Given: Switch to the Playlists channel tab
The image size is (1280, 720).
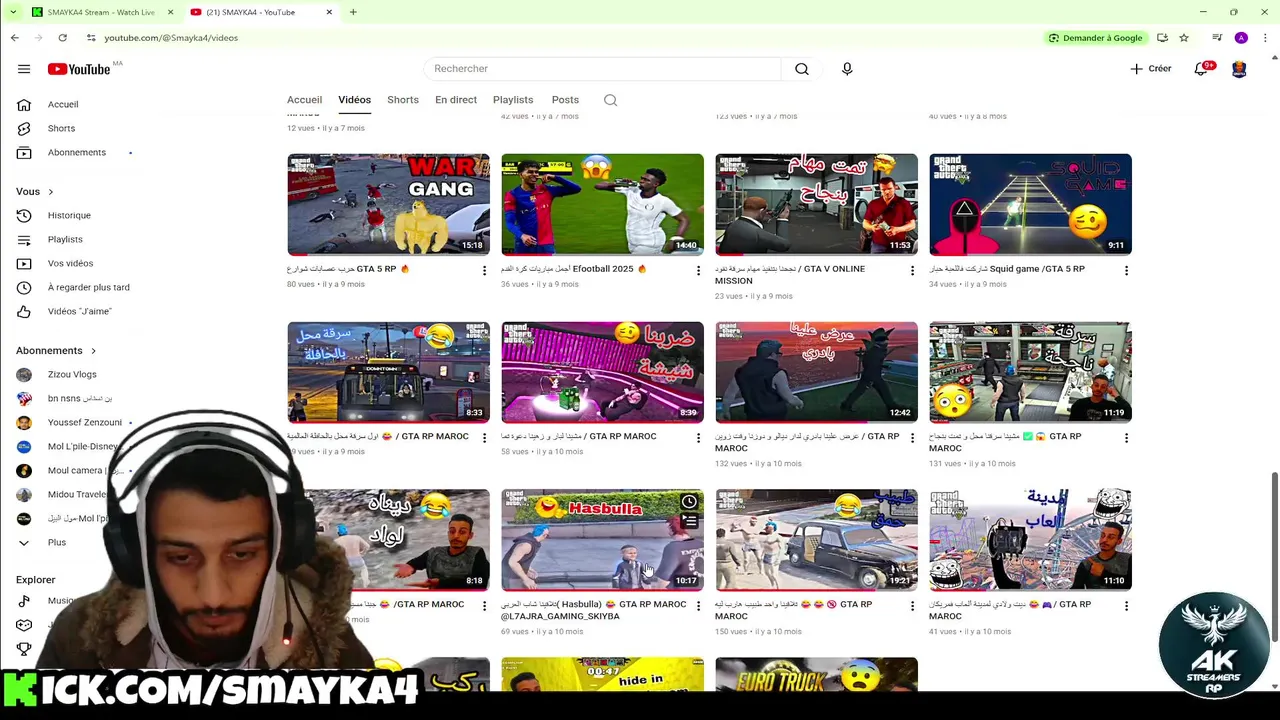Looking at the screenshot, I should point(513,100).
